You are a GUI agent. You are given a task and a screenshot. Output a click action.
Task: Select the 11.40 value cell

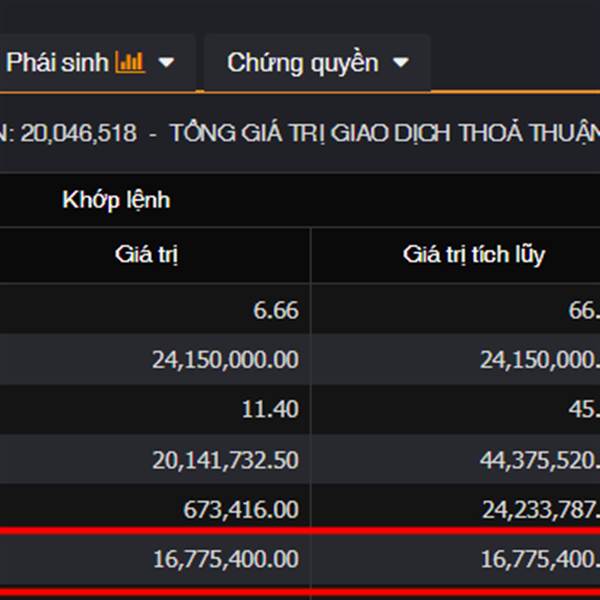point(269,410)
